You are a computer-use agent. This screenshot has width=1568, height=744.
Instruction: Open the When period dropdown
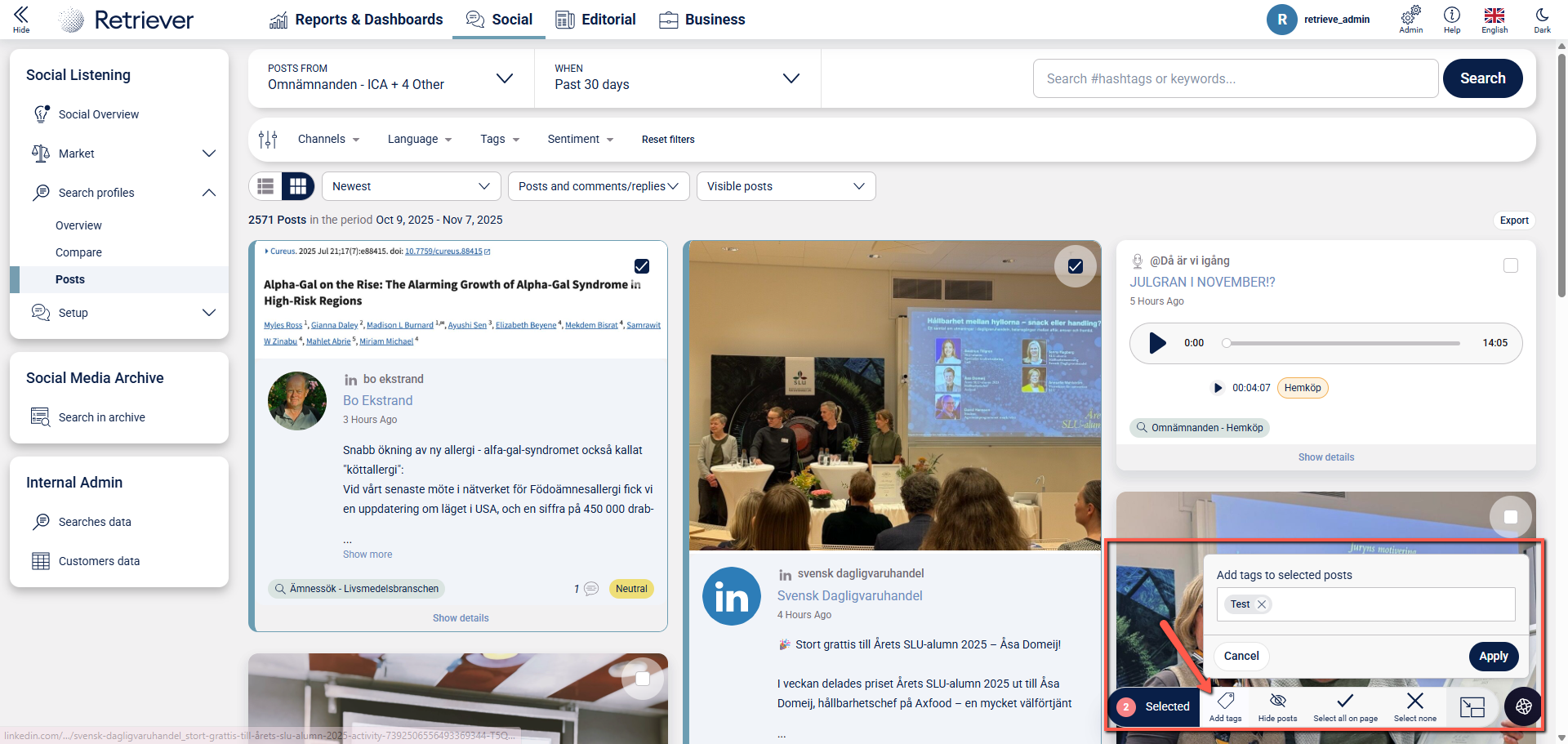click(677, 78)
